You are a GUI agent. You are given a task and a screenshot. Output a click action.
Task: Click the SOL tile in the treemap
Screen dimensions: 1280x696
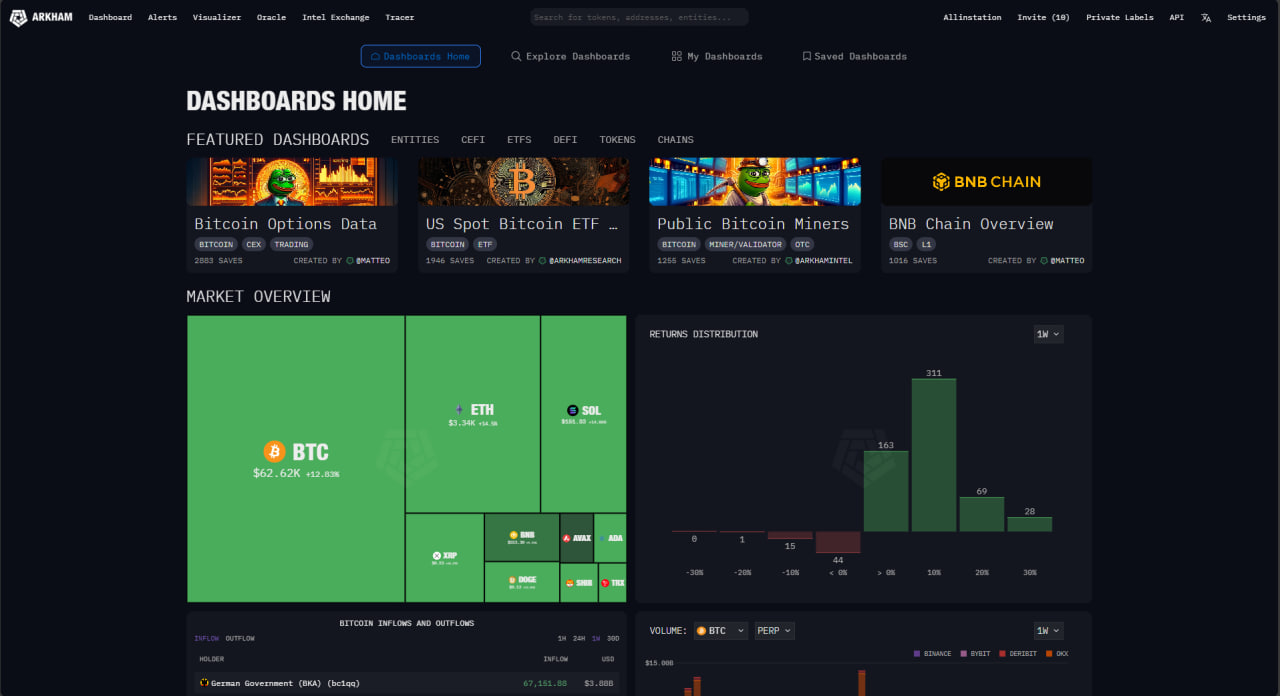pyautogui.click(x=584, y=414)
